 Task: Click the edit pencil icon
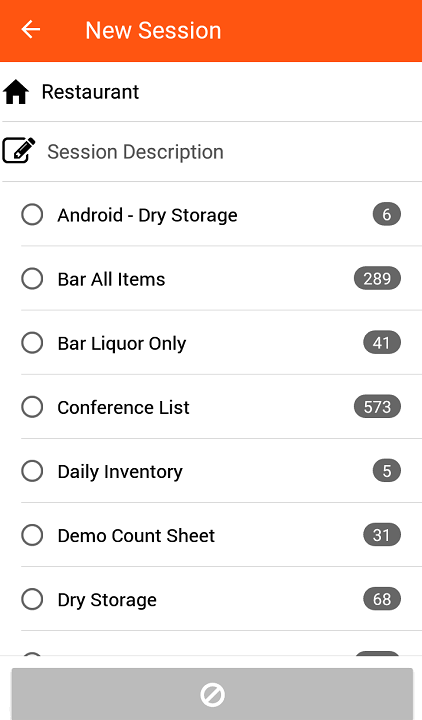click(19, 150)
